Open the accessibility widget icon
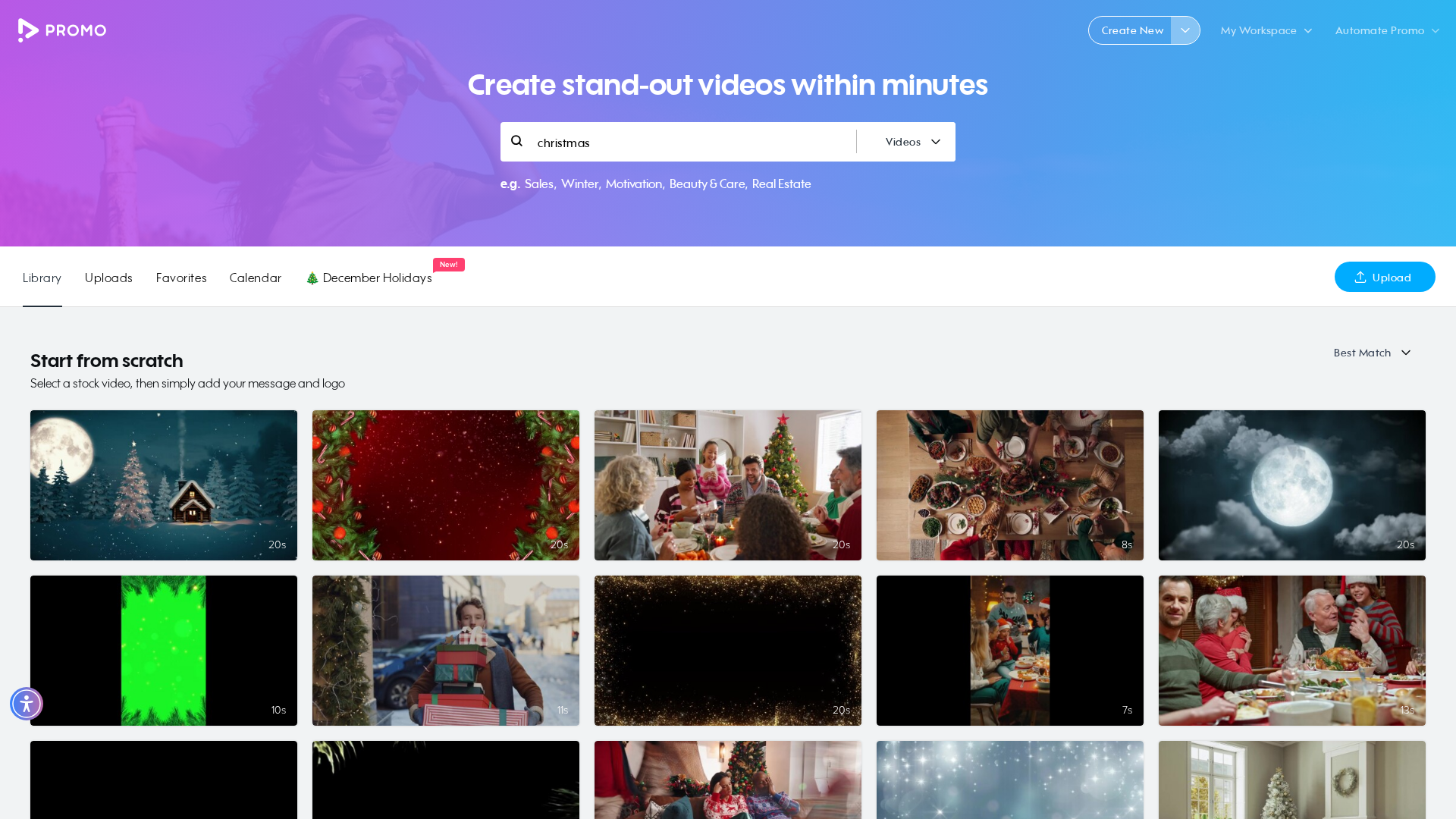Viewport: 1456px width, 819px height. (x=27, y=704)
